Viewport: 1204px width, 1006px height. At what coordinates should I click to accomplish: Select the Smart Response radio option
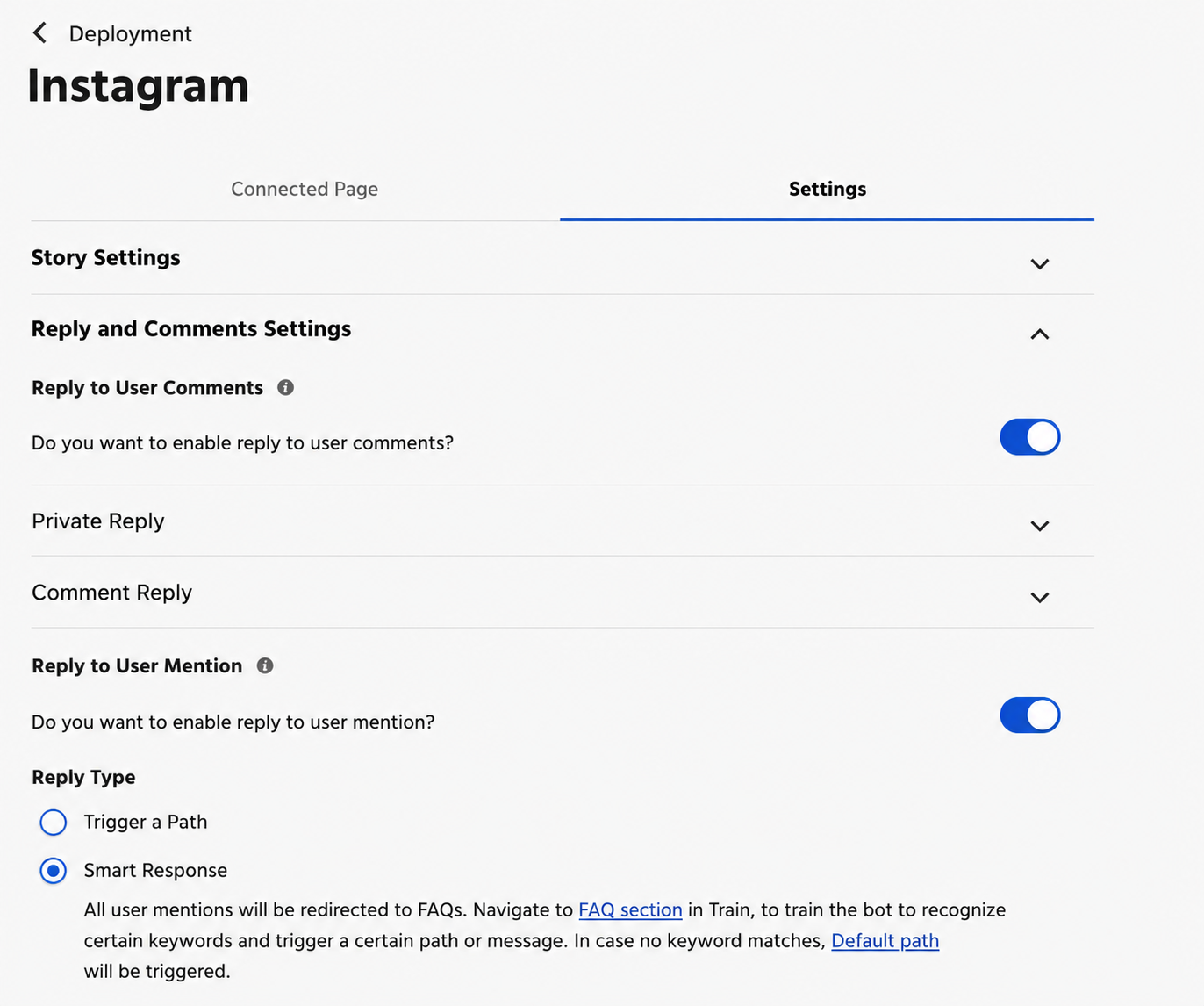pyautogui.click(x=54, y=871)
